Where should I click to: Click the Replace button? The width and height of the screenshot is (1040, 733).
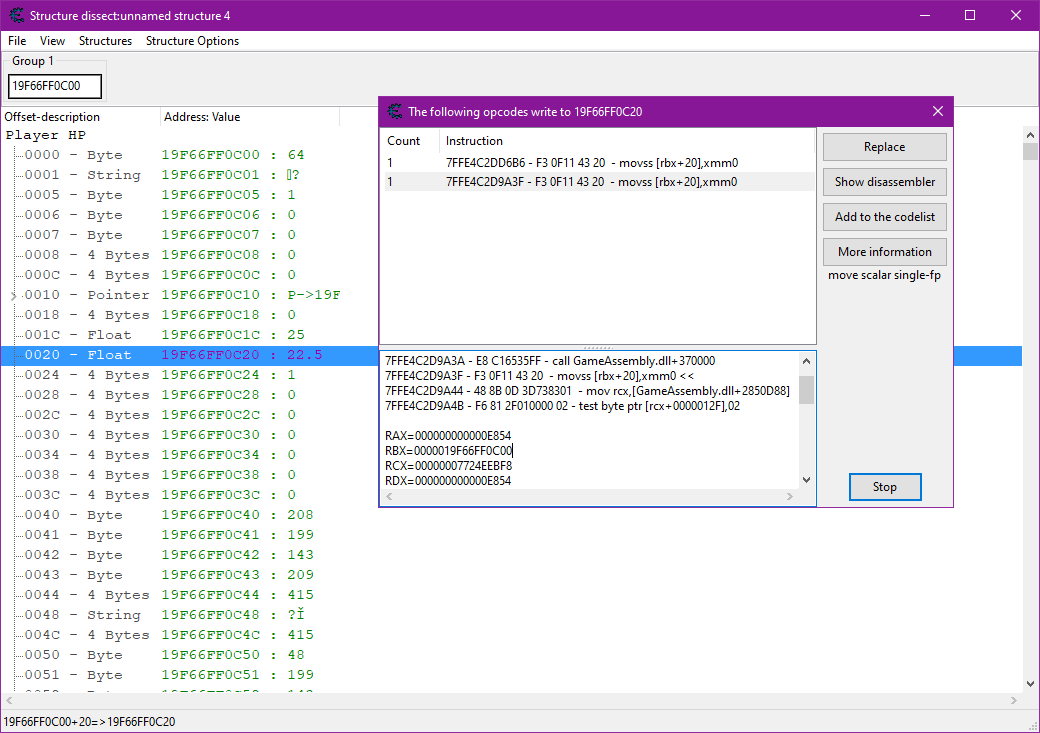884,147
